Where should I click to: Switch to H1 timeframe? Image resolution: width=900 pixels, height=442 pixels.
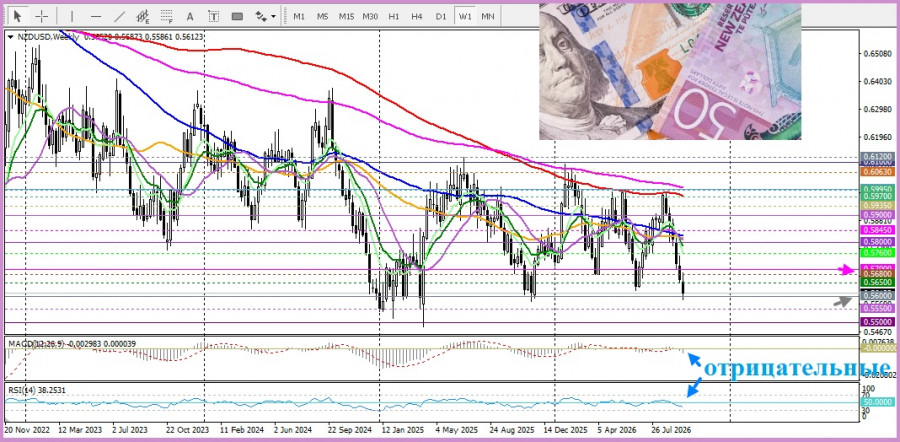pyautogui.click(x=394, y=16)
